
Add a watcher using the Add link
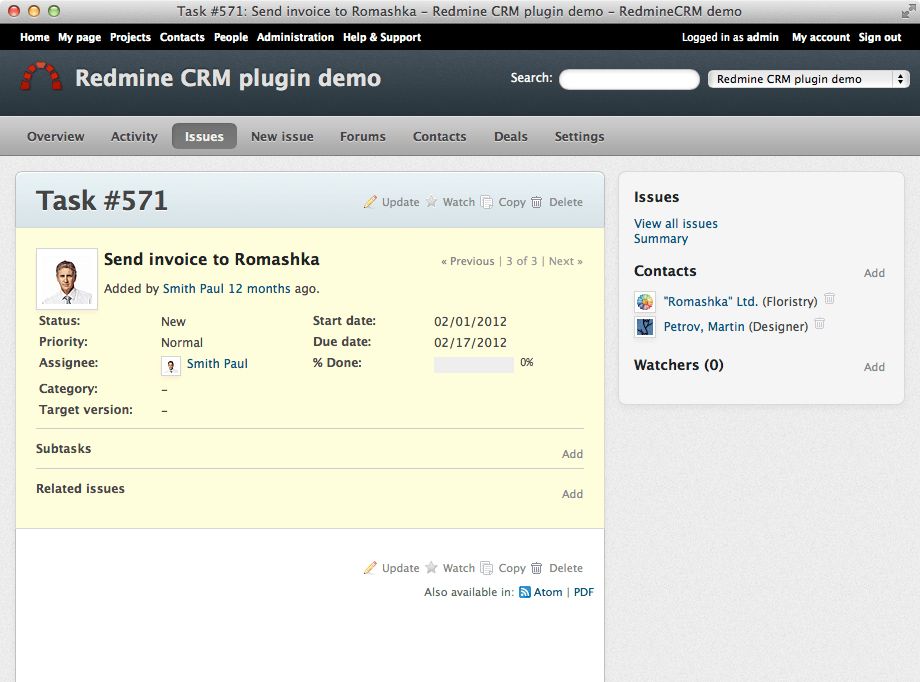tap(874, 367)
